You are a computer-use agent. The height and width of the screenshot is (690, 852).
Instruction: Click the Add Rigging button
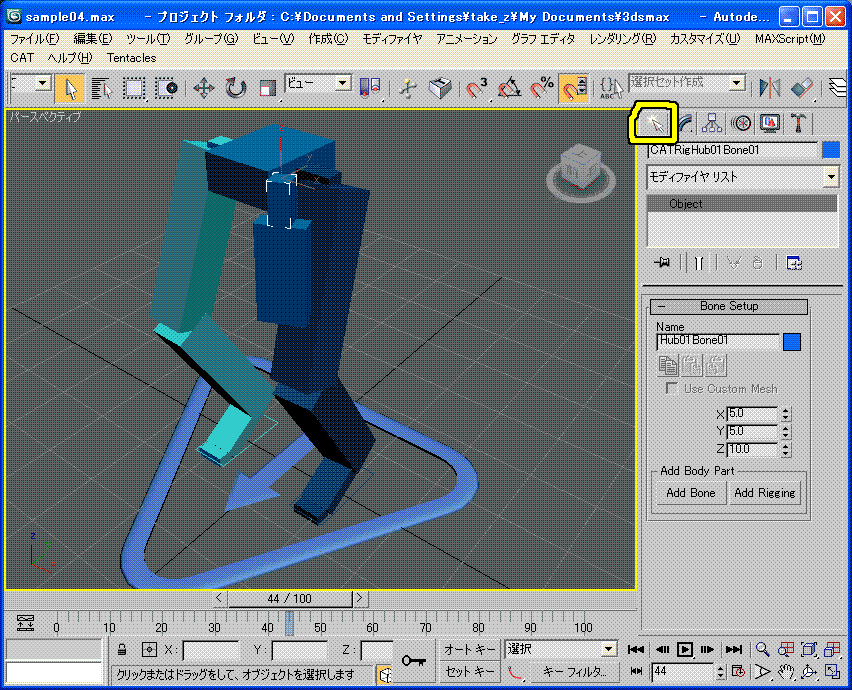coord(765,493)
